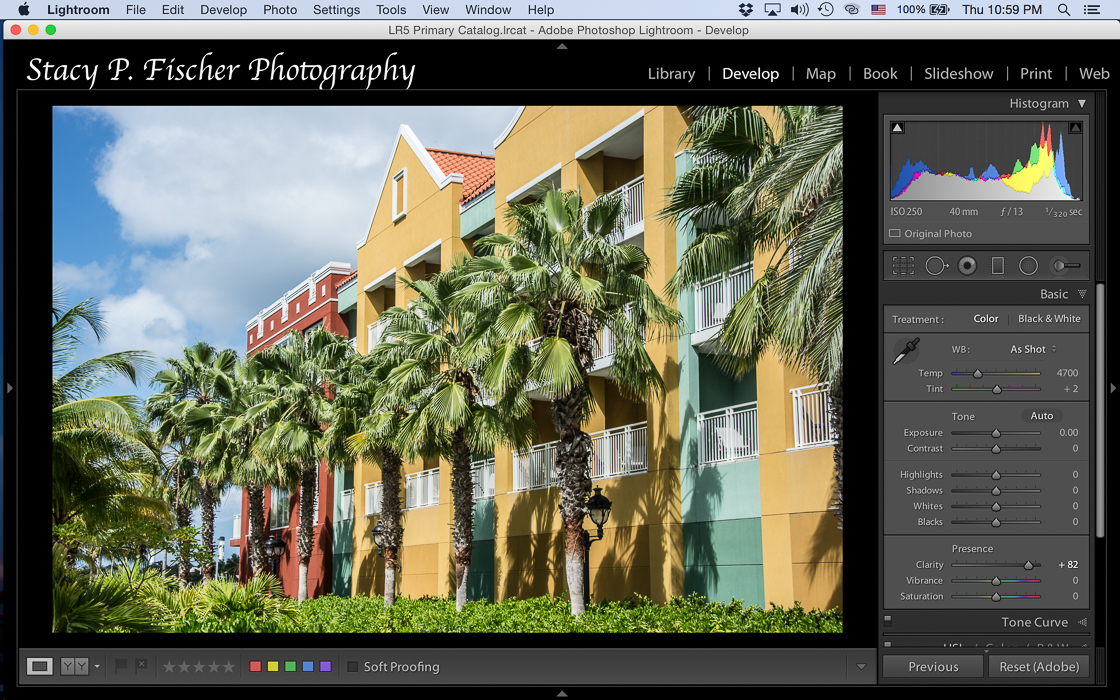Open Time Machine menu bar icon

tap(826, 10)
